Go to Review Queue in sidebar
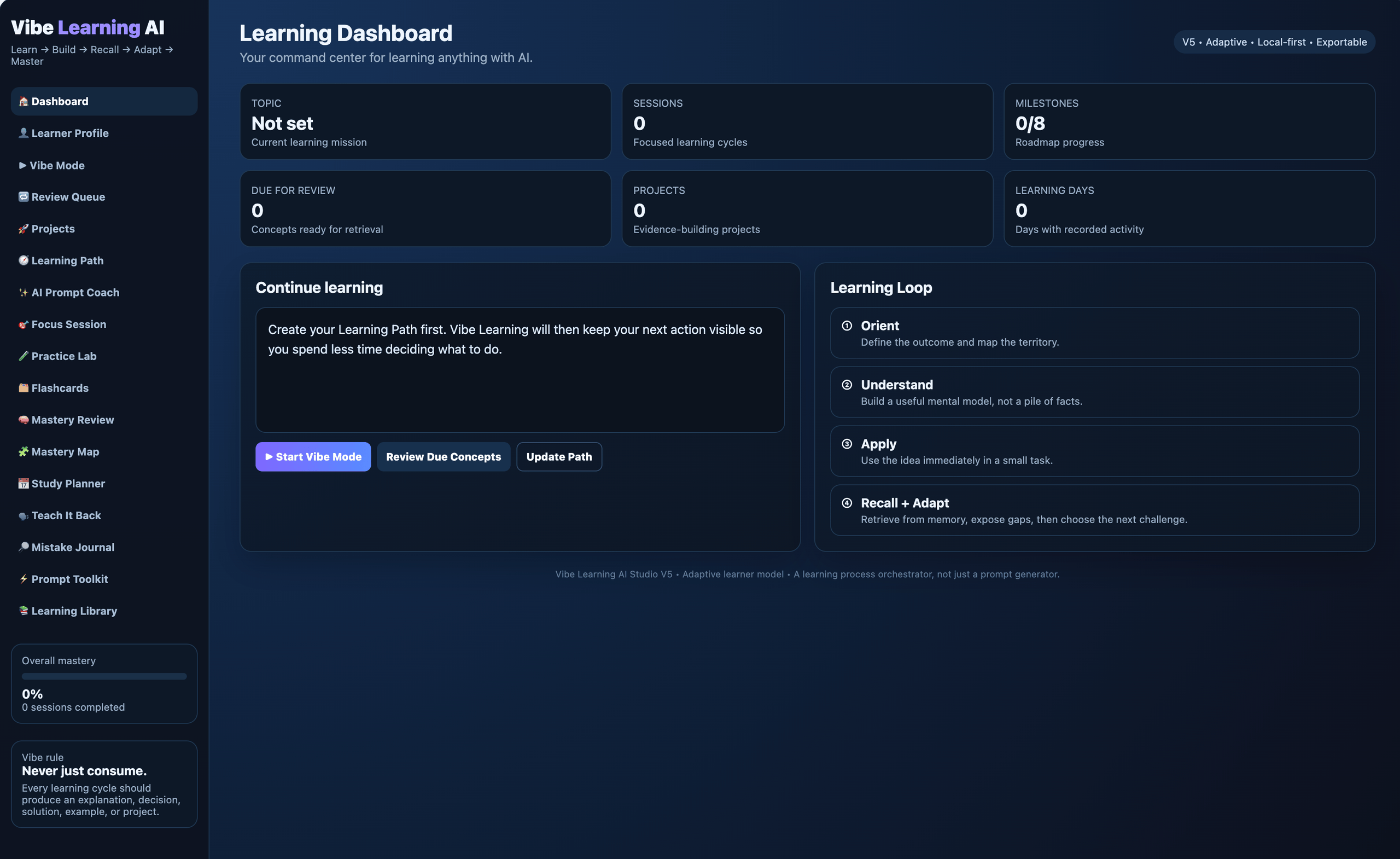 coord(104,197)
